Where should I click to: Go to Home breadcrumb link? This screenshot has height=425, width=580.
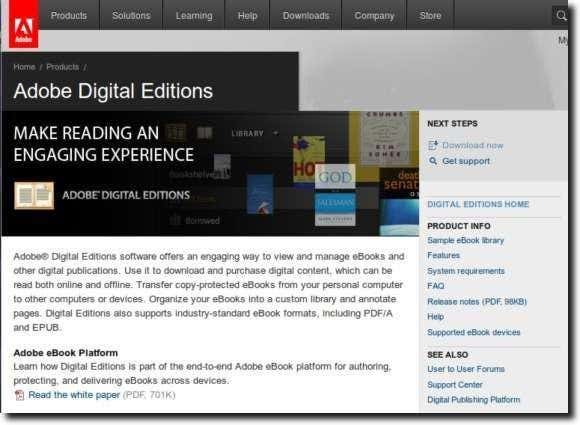(x=24, y=67)
